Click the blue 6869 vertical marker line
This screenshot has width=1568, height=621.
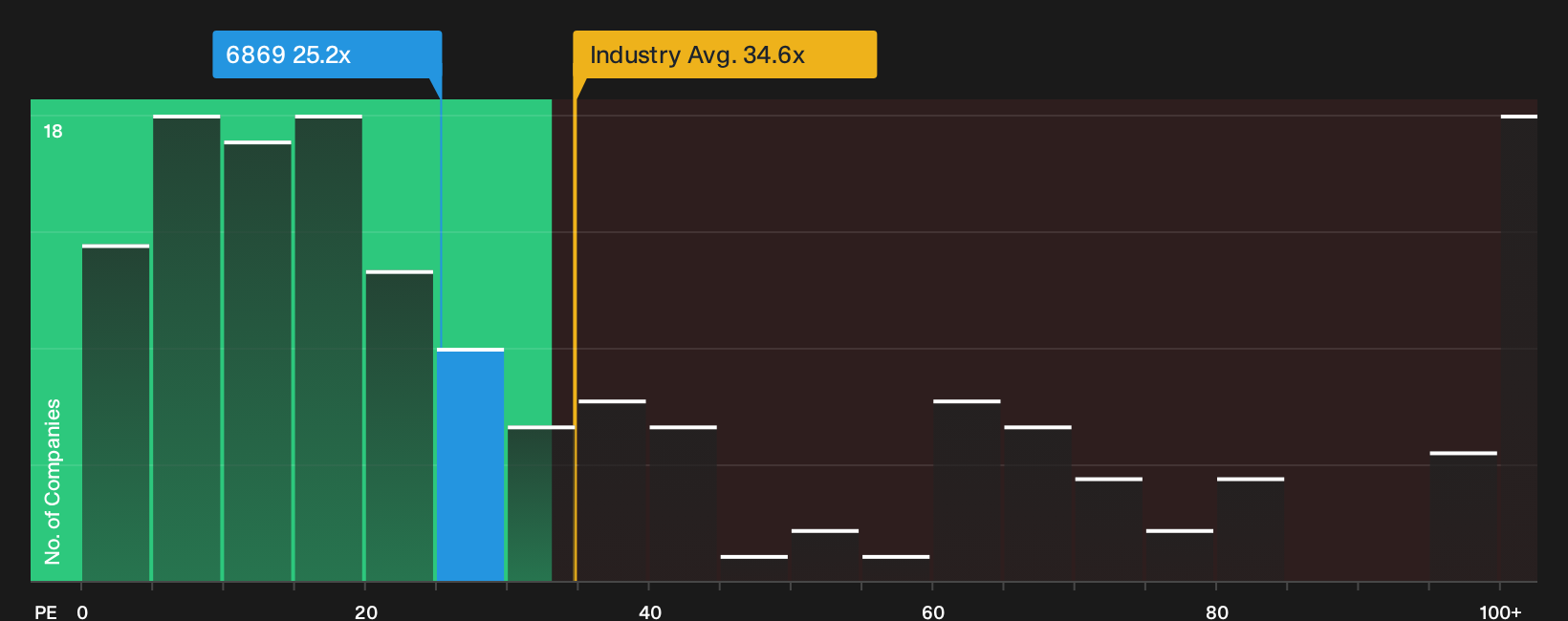(441, 225)
